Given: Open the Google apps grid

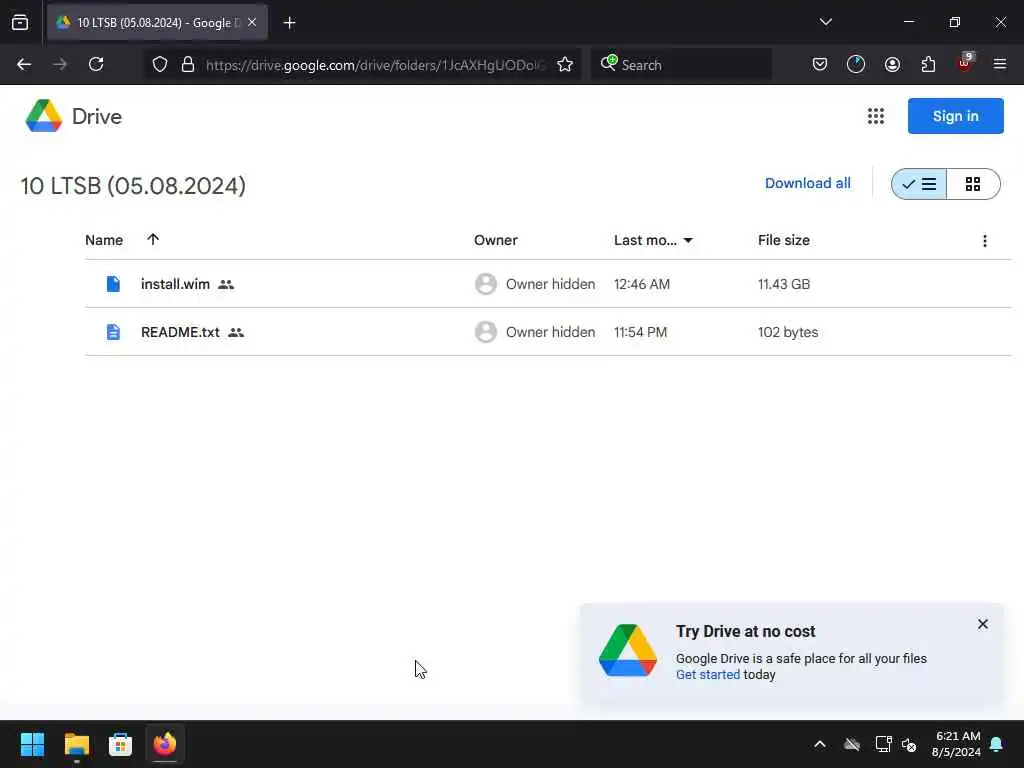Looking at the screenshot, I should [x=876, y=116].
